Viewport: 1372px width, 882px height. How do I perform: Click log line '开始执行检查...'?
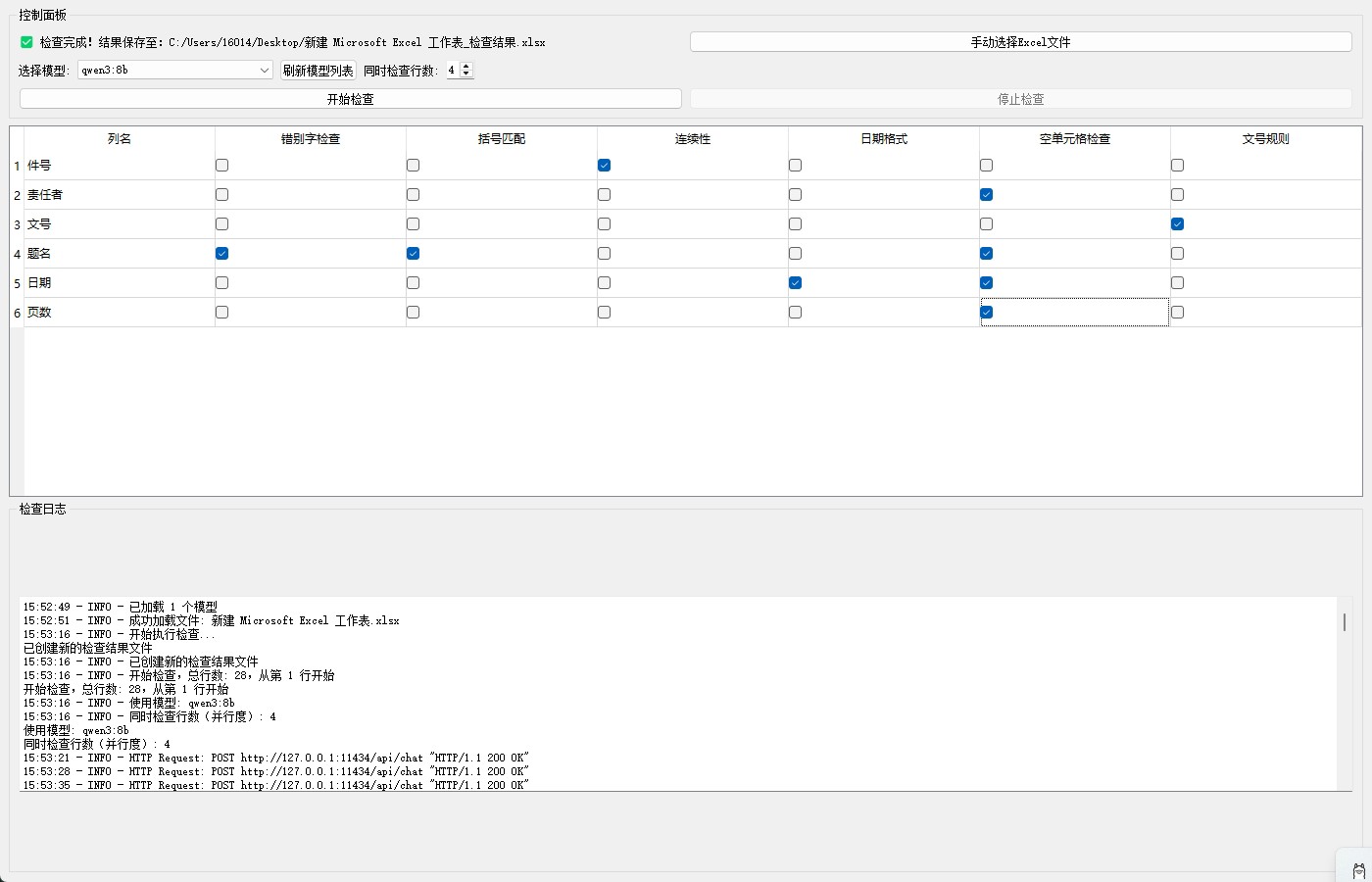119,634
